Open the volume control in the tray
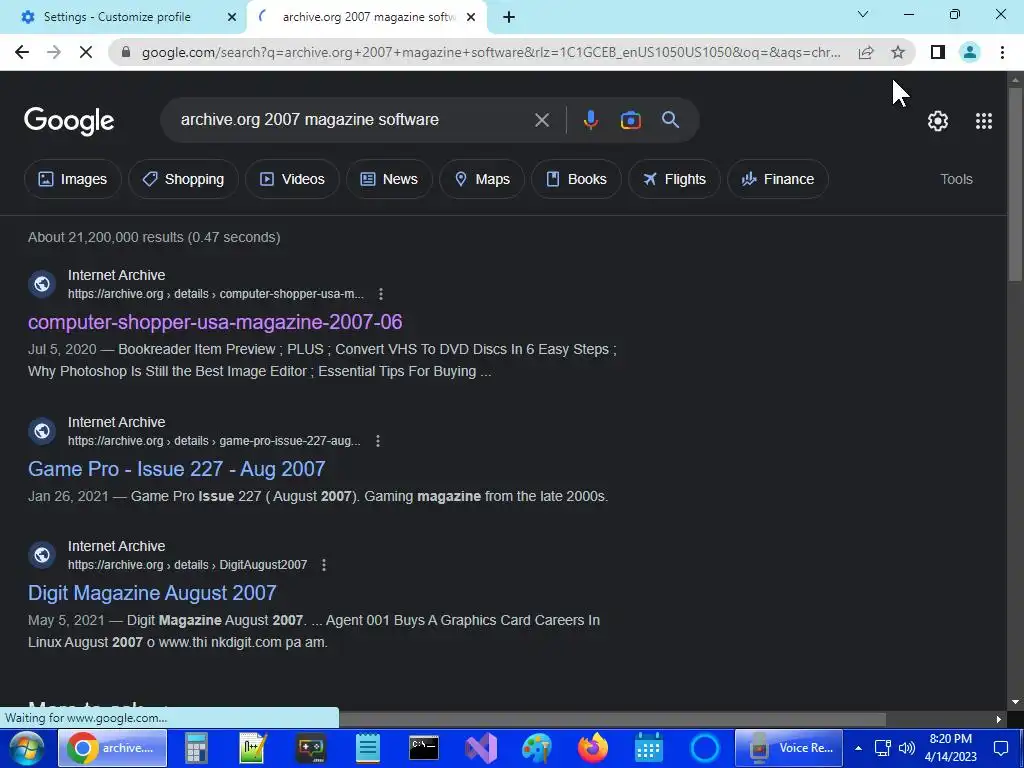This screenshot has height=768, width=1024. coord(906,748)
